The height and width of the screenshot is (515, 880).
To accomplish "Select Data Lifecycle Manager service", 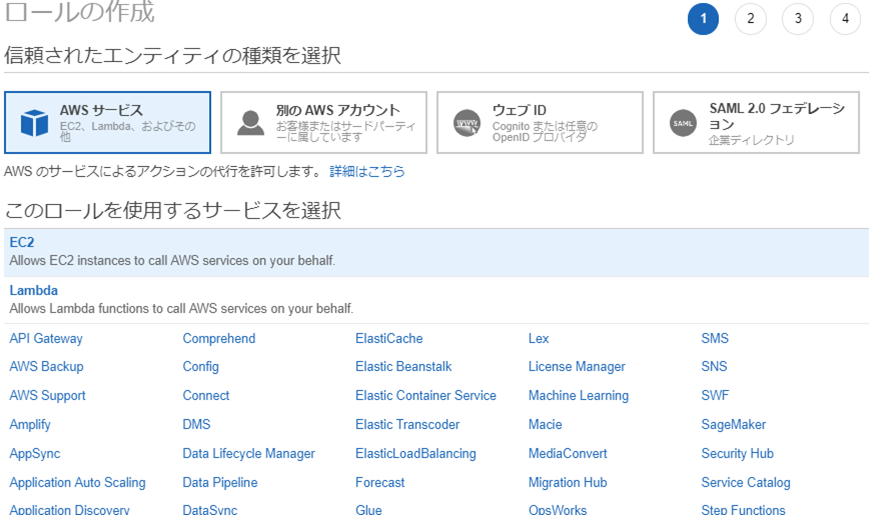I will (x=249, y=454).
